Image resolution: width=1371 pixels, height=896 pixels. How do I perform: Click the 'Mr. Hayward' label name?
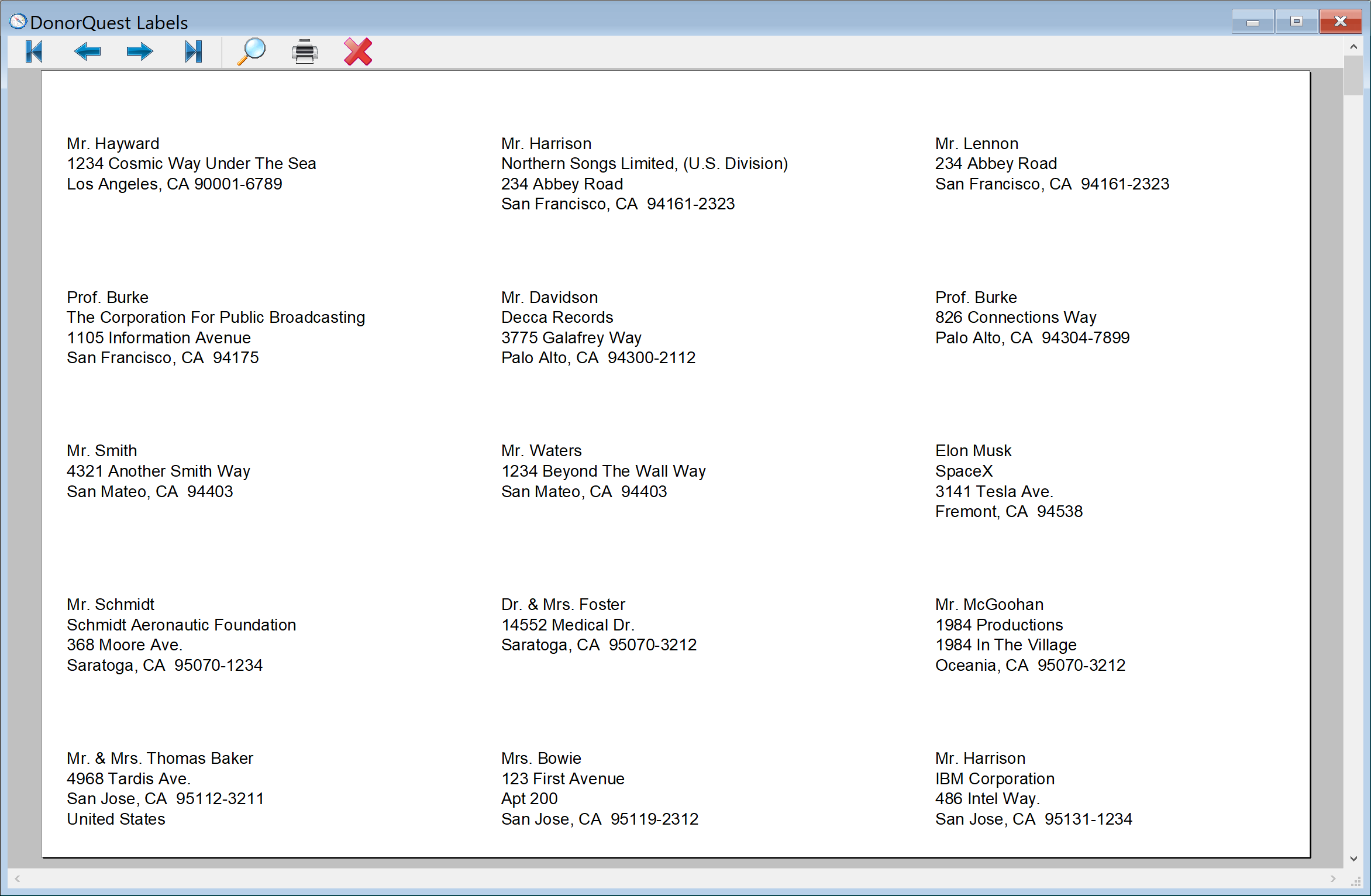[x=113, y=143]
